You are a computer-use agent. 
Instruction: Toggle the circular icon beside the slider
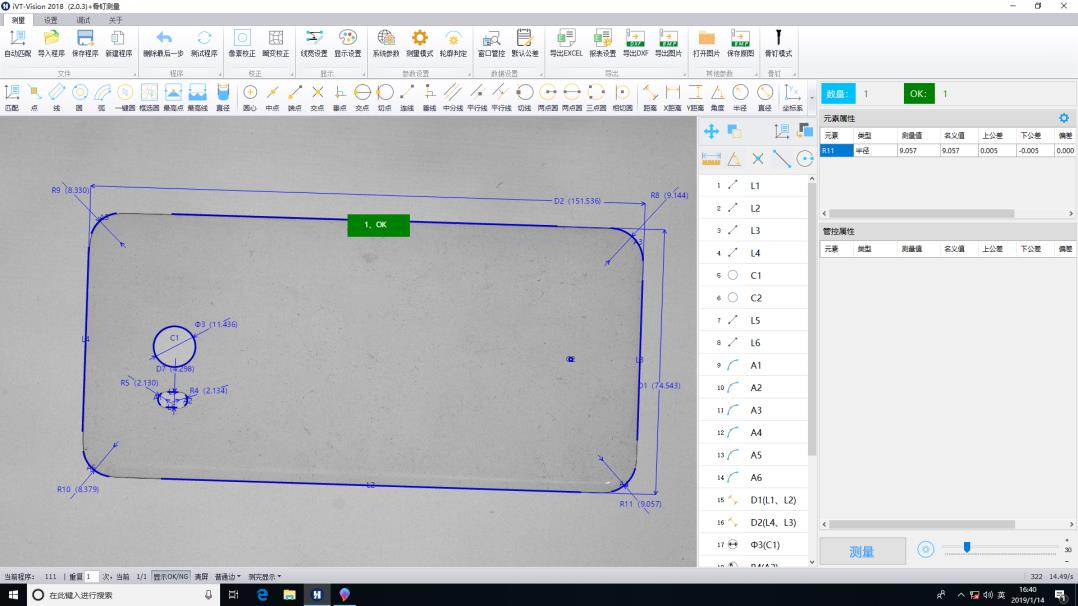(x=925, y=549)
